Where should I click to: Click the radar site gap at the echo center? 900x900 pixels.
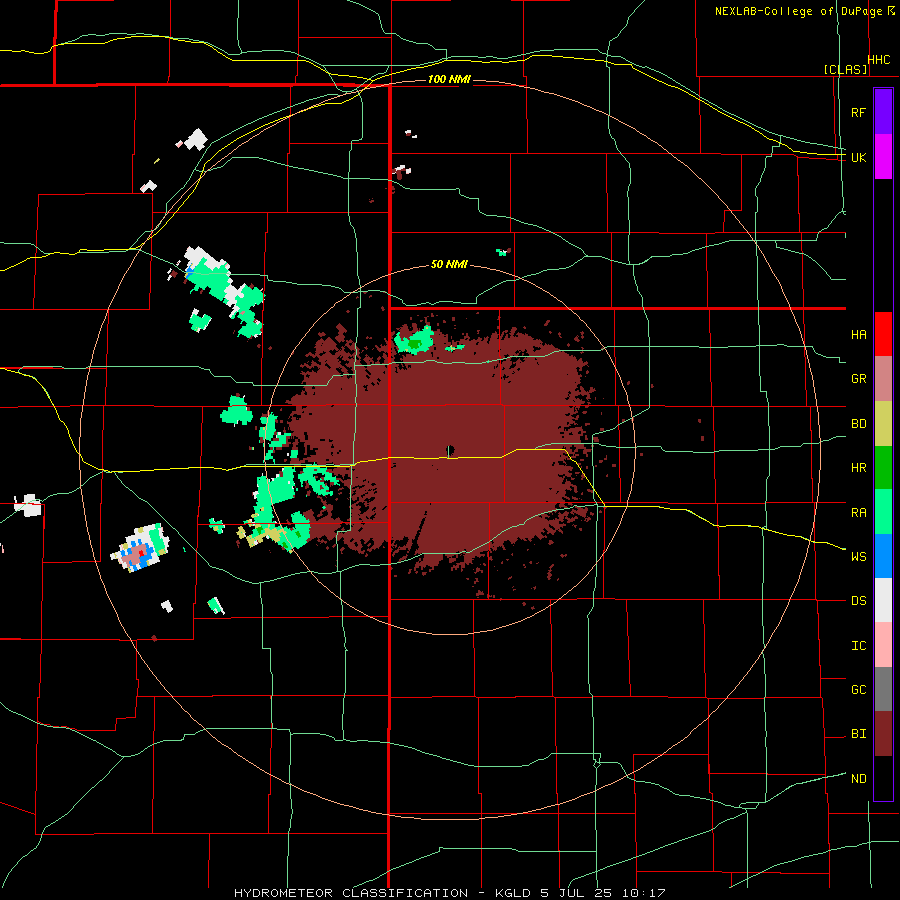(451, 450)
